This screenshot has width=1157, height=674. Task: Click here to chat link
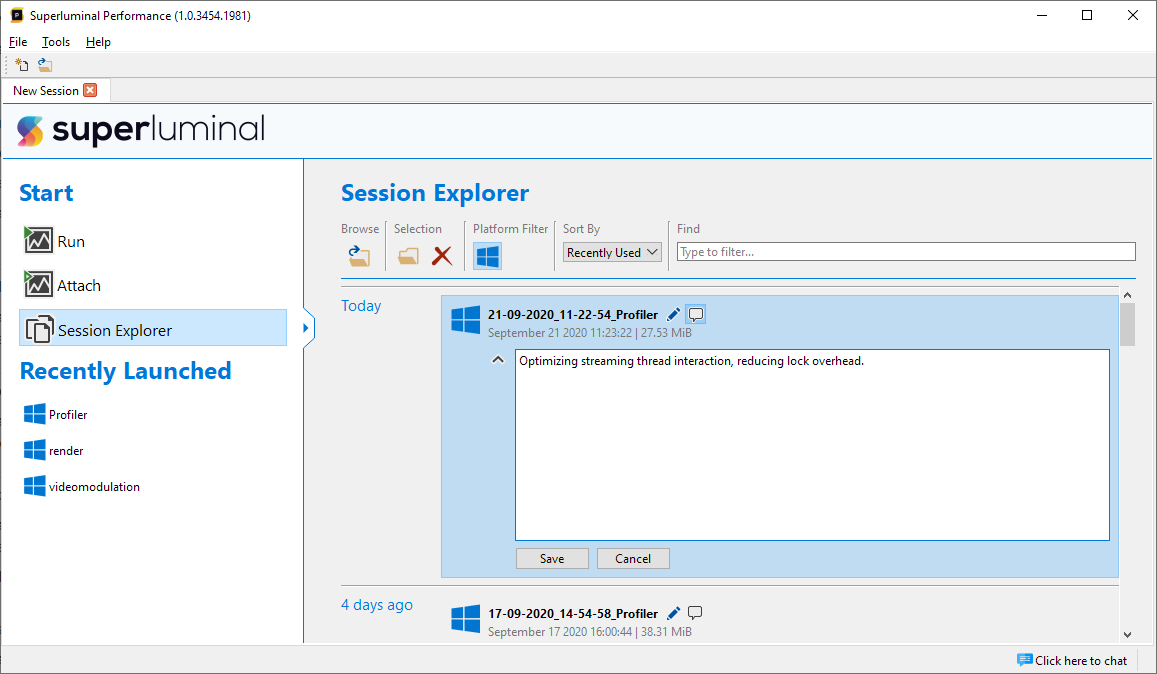click(1072, 661)
